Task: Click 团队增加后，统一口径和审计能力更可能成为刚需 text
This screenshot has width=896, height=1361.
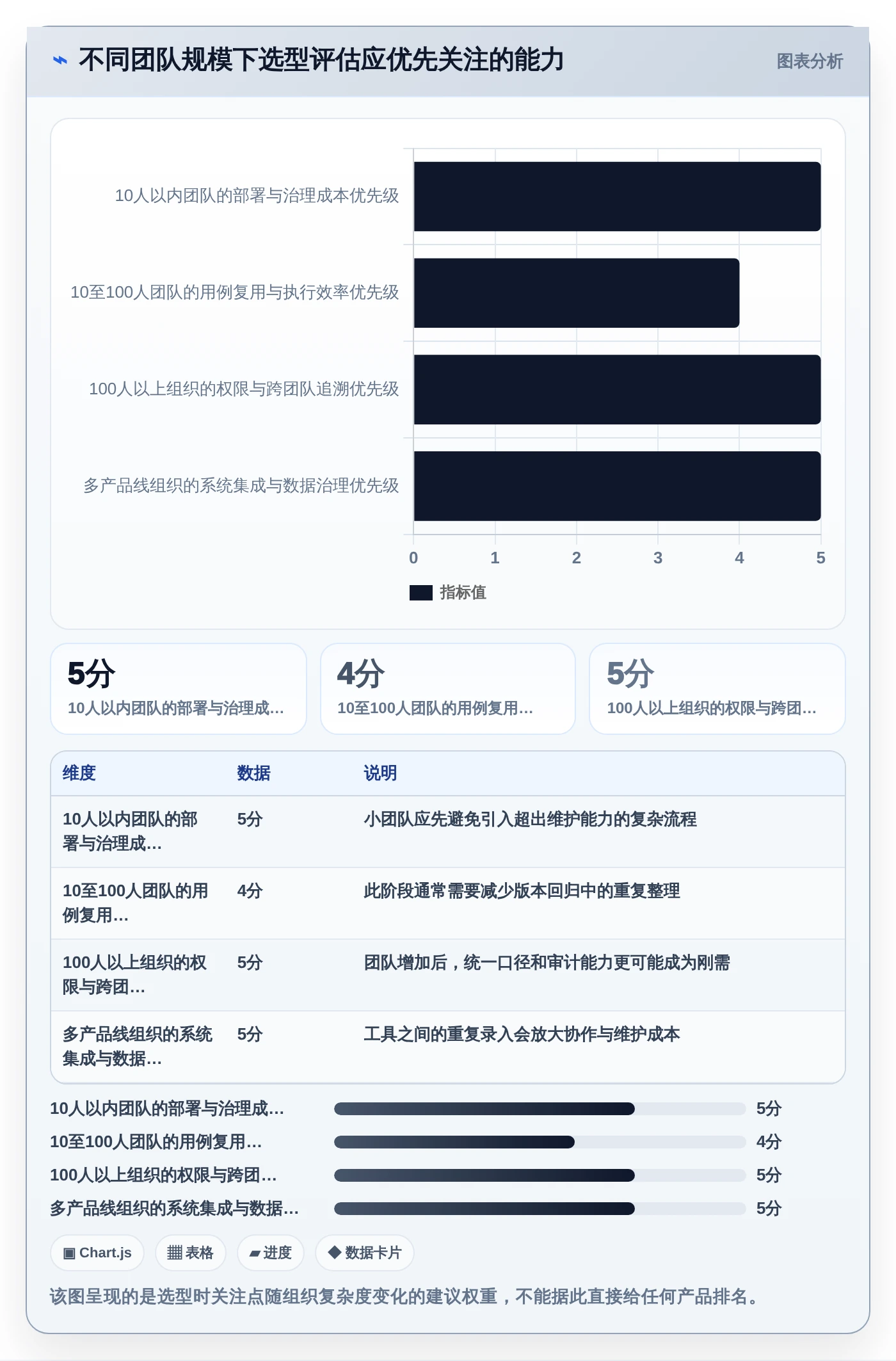Action: coord(547,963)
